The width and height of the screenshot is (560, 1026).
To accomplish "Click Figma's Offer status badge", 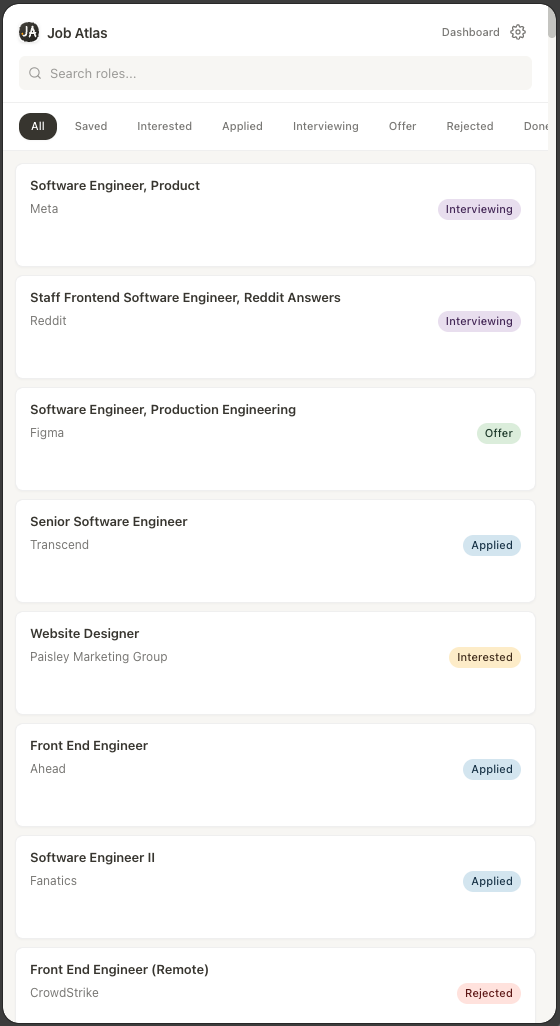I will click(x=499, y=433).
